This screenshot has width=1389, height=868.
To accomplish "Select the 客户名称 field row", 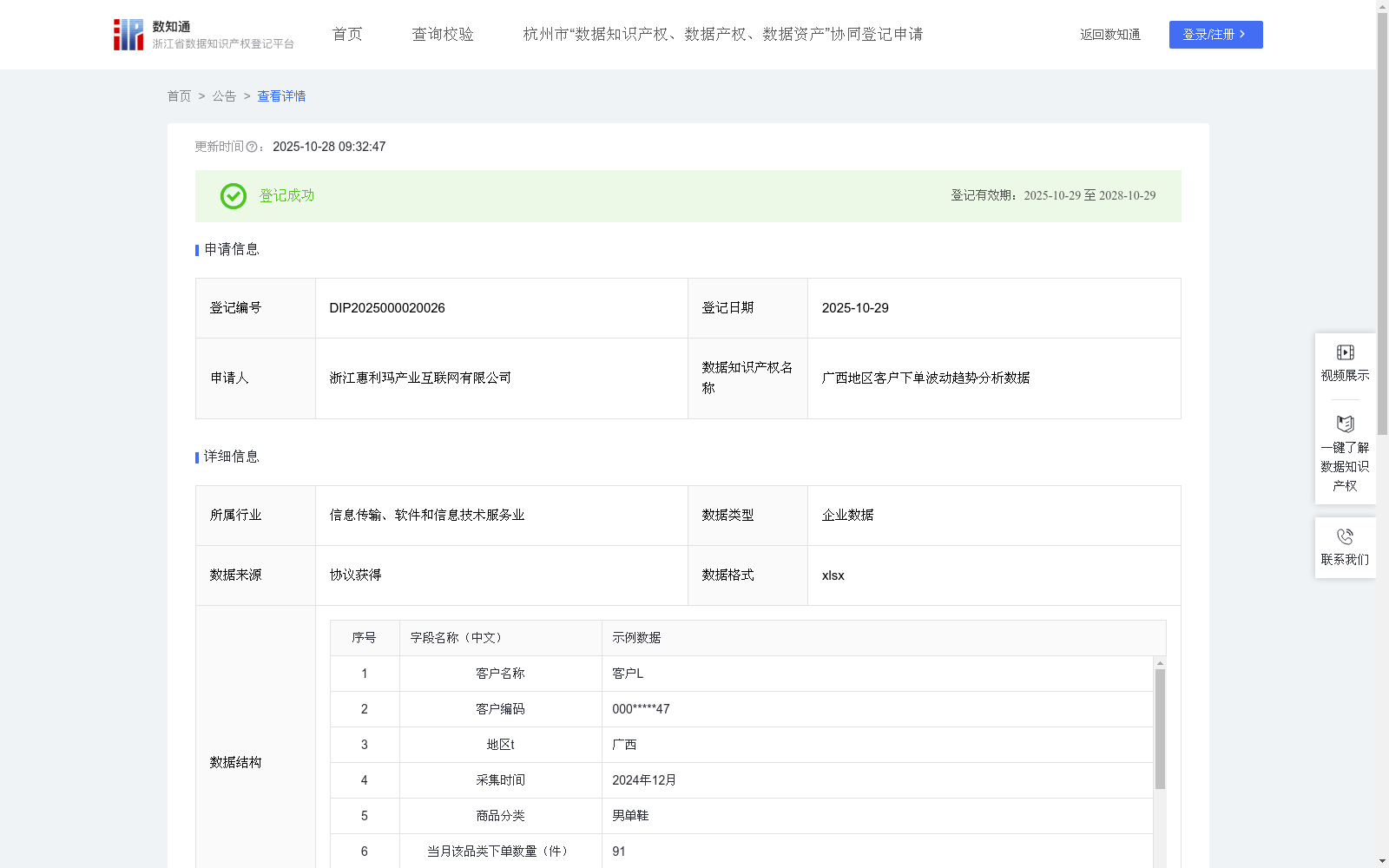I will tap(741, 674).
